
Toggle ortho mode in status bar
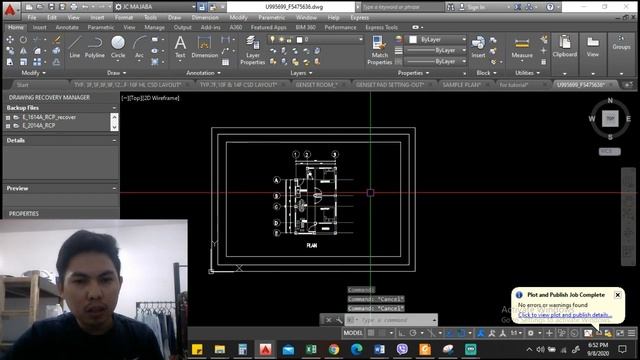click(402, 333)
